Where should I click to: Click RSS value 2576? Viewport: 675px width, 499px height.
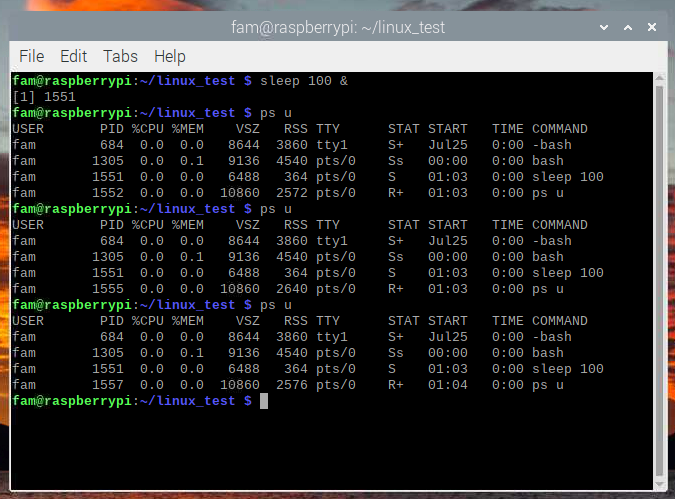(291, 385)
